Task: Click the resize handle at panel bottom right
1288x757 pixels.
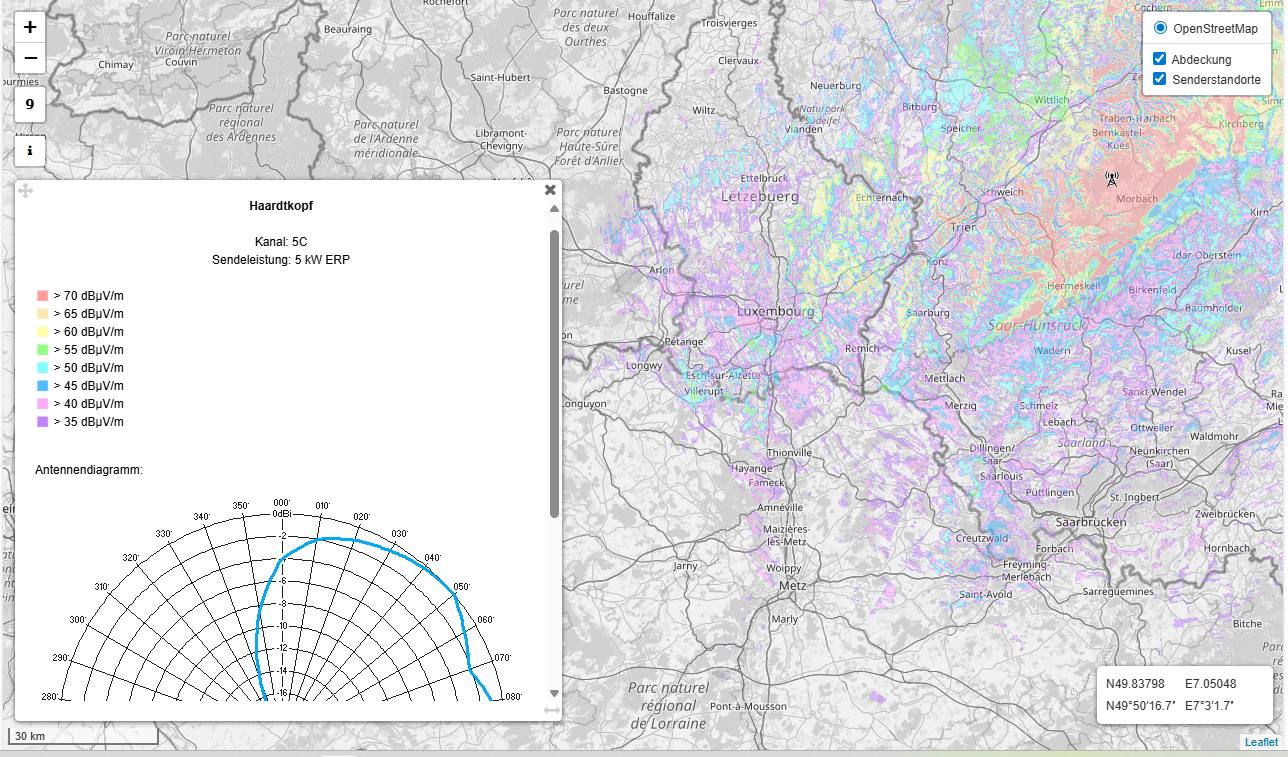Action: [551, 710]
